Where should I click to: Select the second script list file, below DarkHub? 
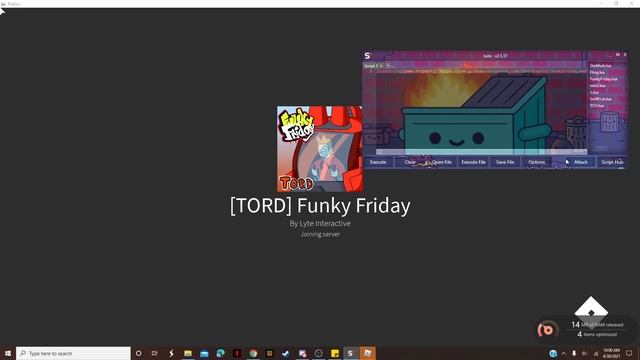click(x=597, y=72)
